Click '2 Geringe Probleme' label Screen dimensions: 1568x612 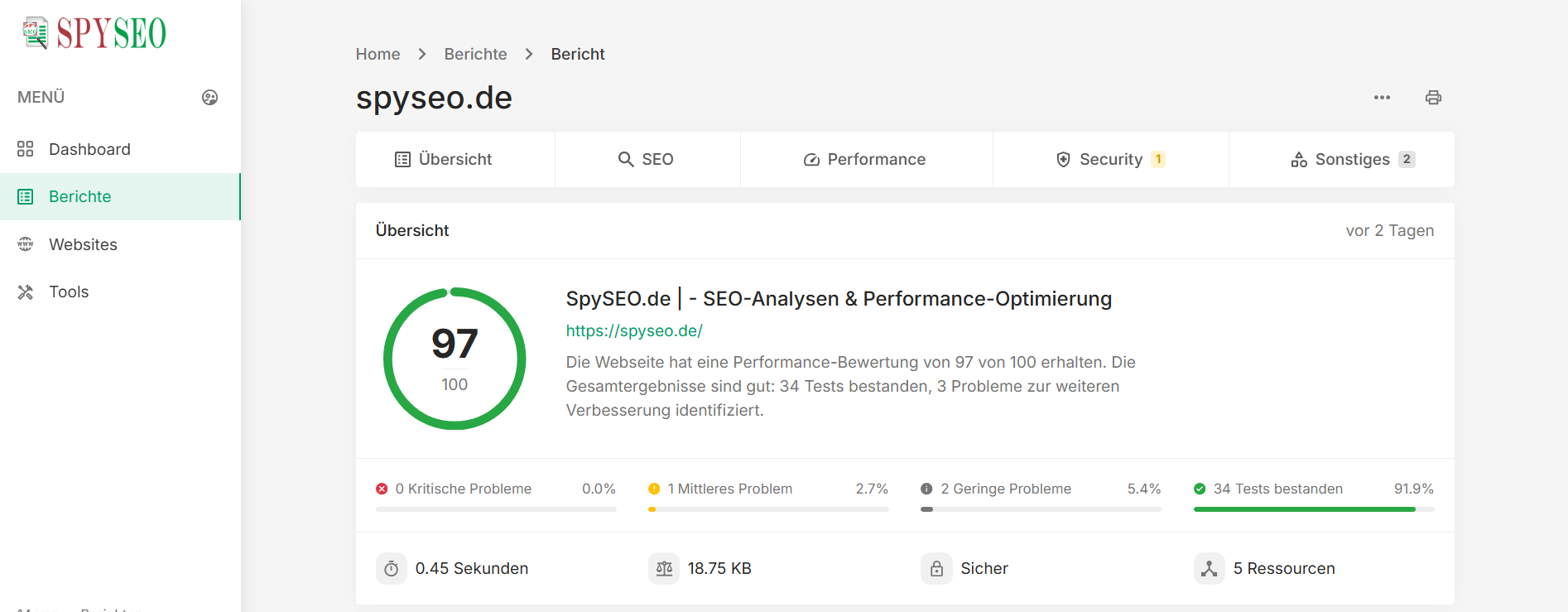(1006, 489)
